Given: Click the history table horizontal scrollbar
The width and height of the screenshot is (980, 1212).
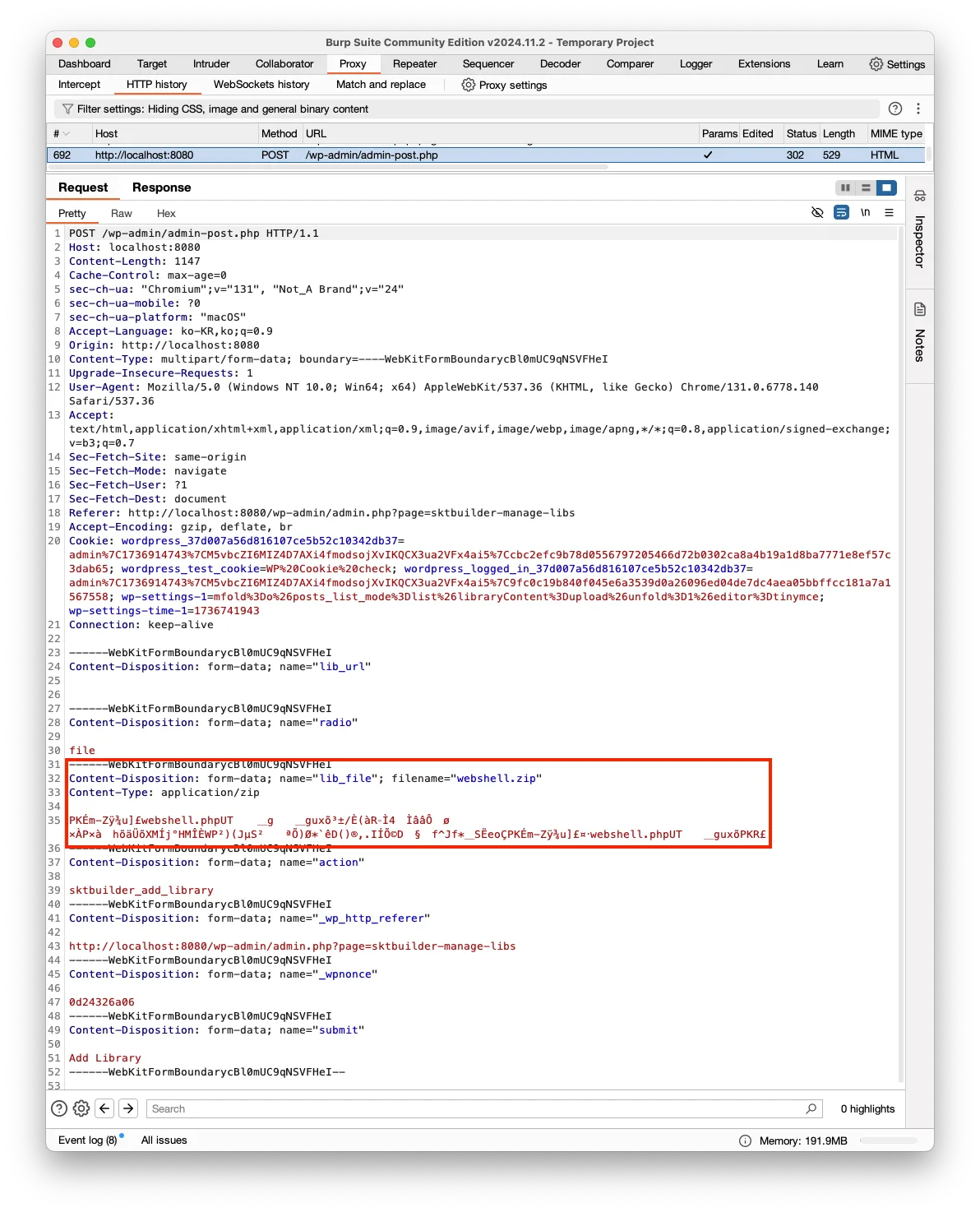Looking at the screenshot, I should tap(329, 167).
